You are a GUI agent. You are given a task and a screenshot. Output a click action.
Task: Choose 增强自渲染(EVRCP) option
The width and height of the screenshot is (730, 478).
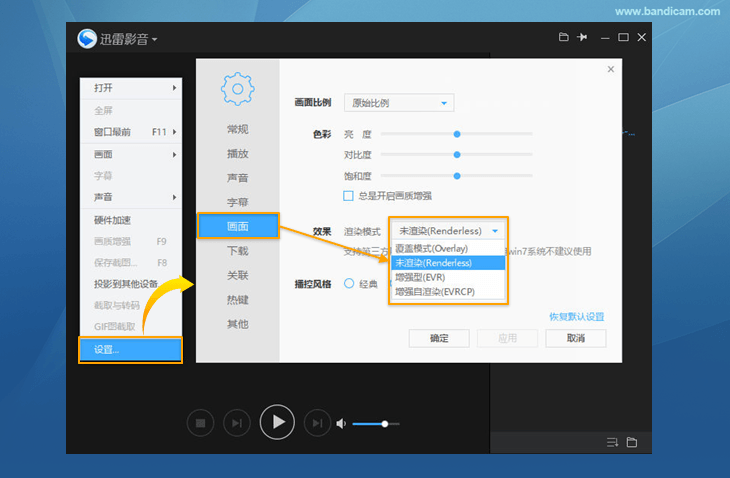coord(448,292)
